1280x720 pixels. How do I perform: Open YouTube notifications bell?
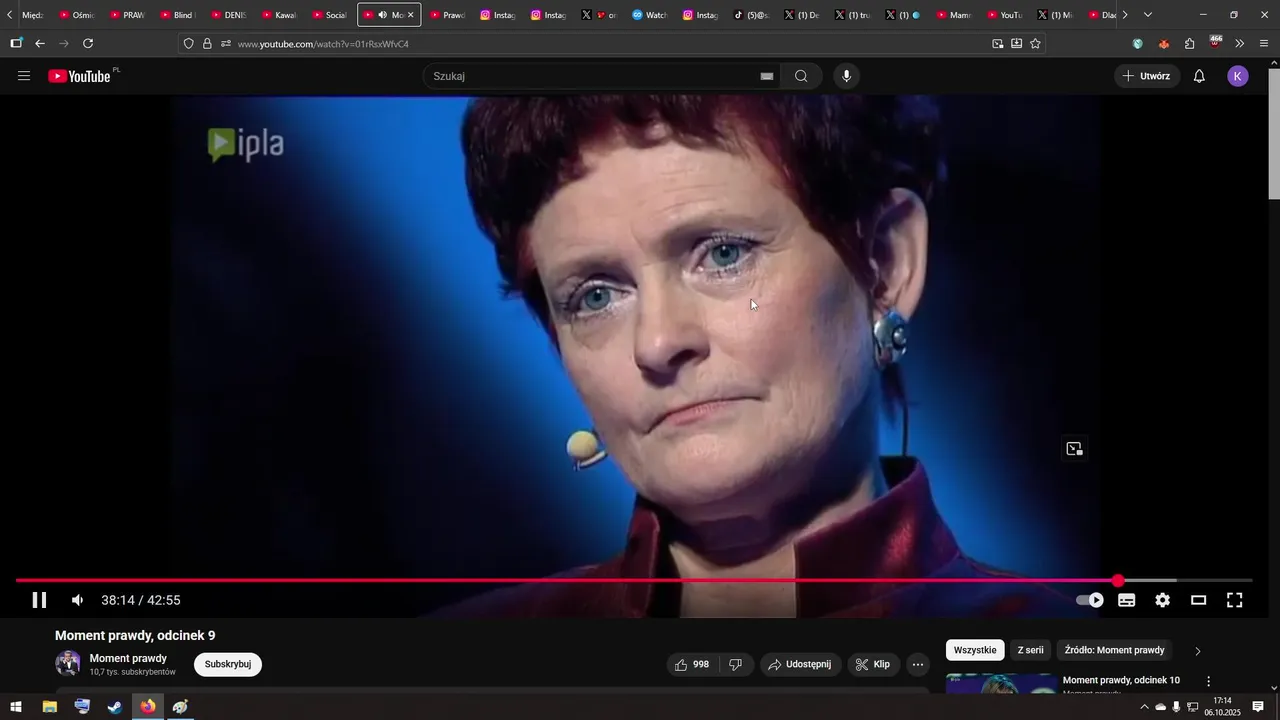[x=1199, y=76]
